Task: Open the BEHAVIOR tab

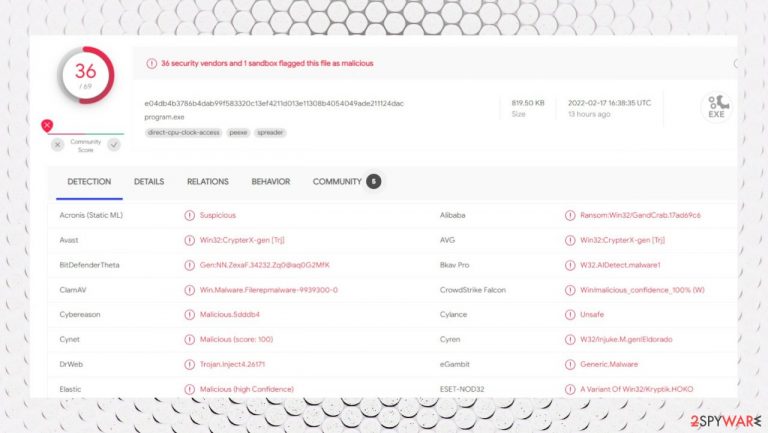Action: pos(271,182)
